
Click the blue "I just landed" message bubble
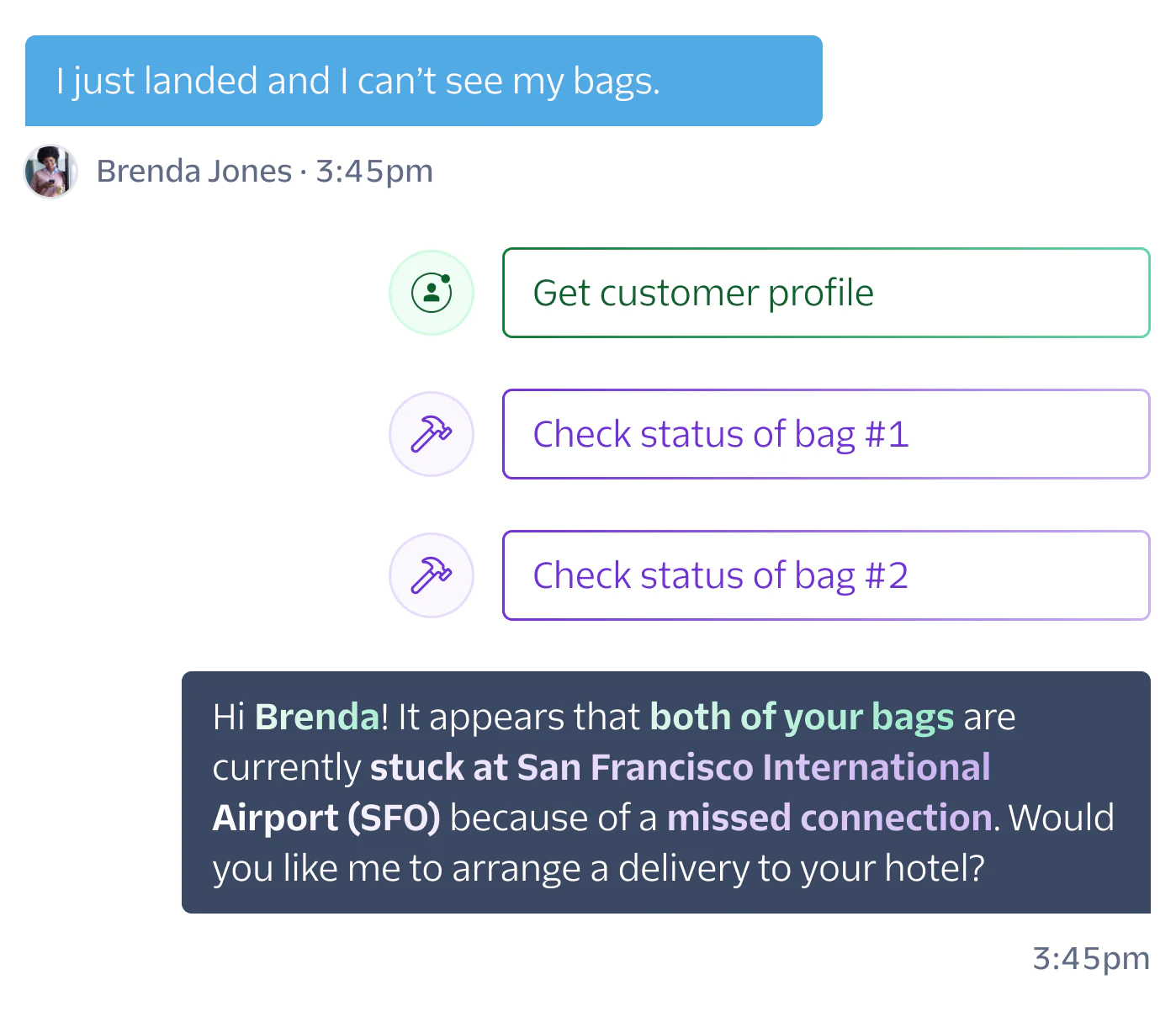[x=423, y=81]
